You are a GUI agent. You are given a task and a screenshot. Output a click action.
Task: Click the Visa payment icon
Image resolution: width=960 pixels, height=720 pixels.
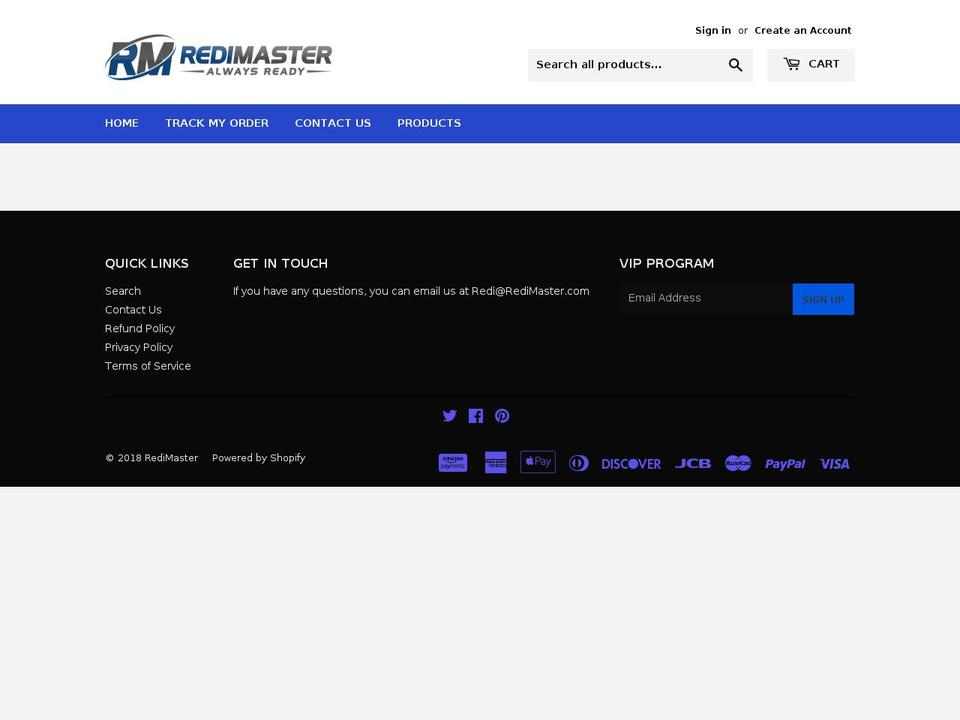(x=834, y=464)
